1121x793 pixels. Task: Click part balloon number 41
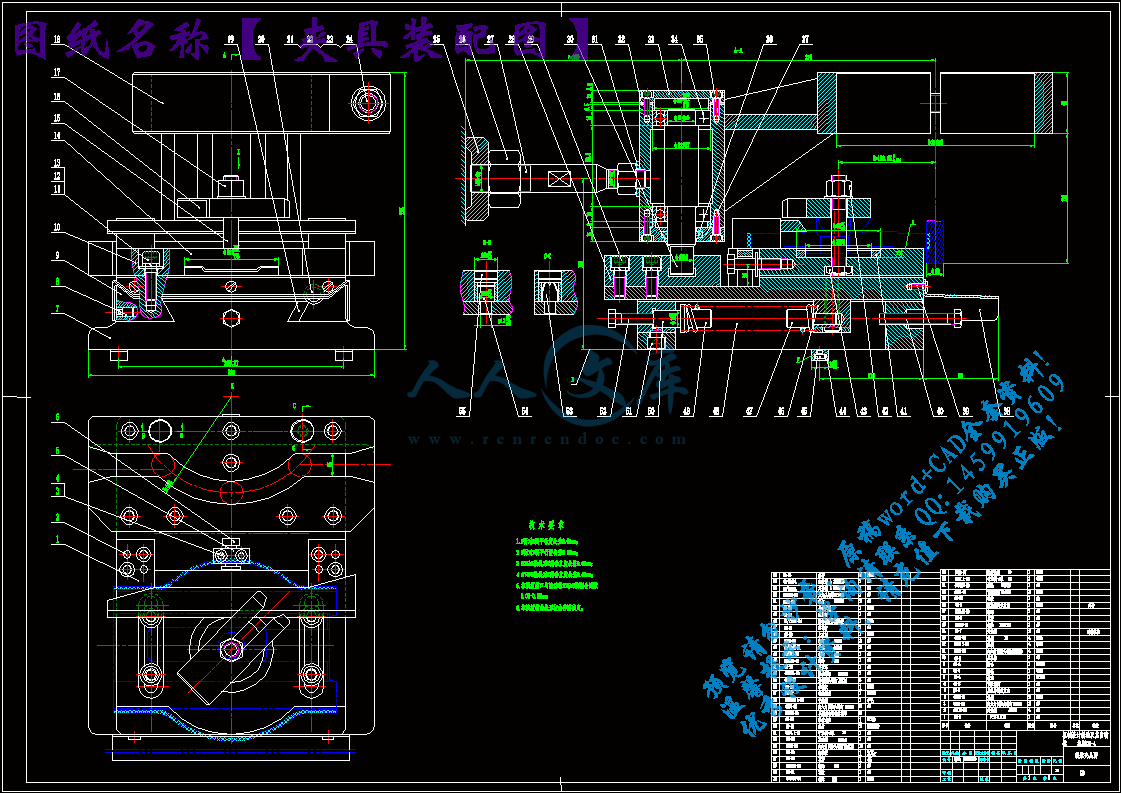(x=904, y=412)
